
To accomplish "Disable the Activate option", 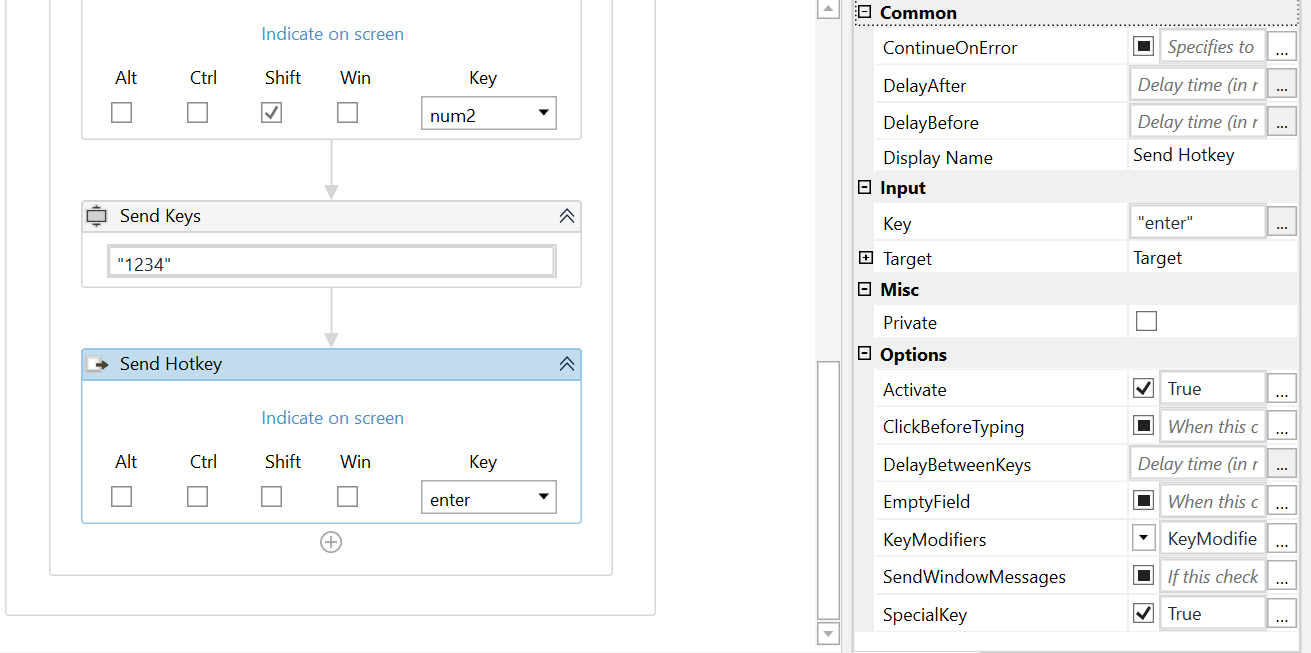I will click(x=1143, y=388).
